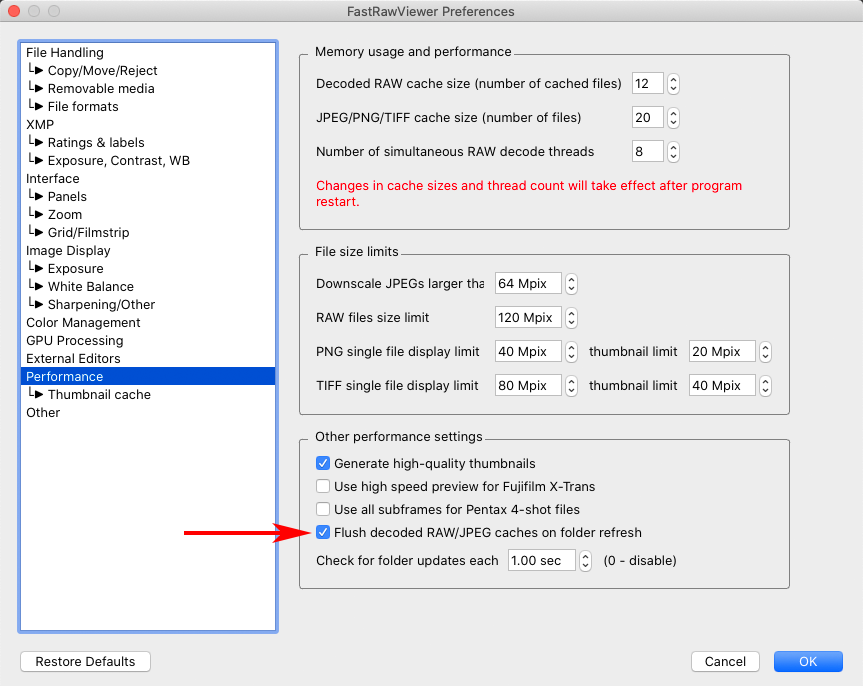Select GPU Processing in sidebar

(x=74, y=341)
